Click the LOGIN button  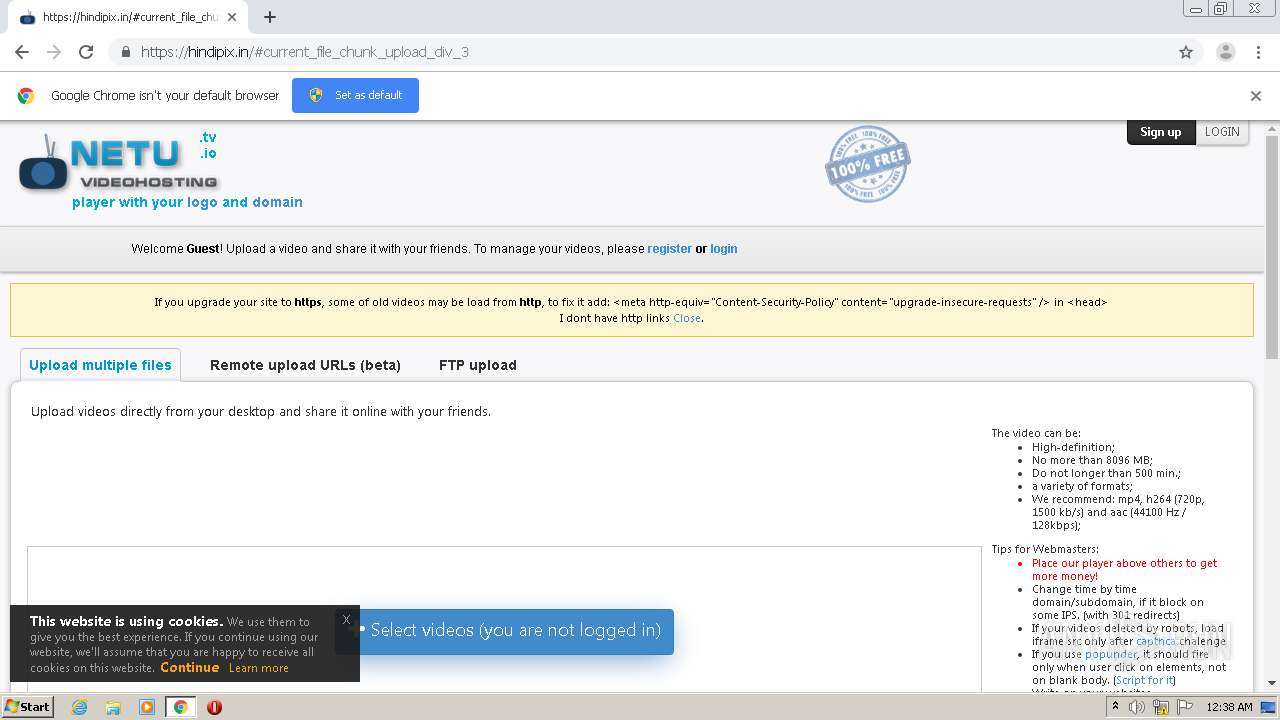1222,132
